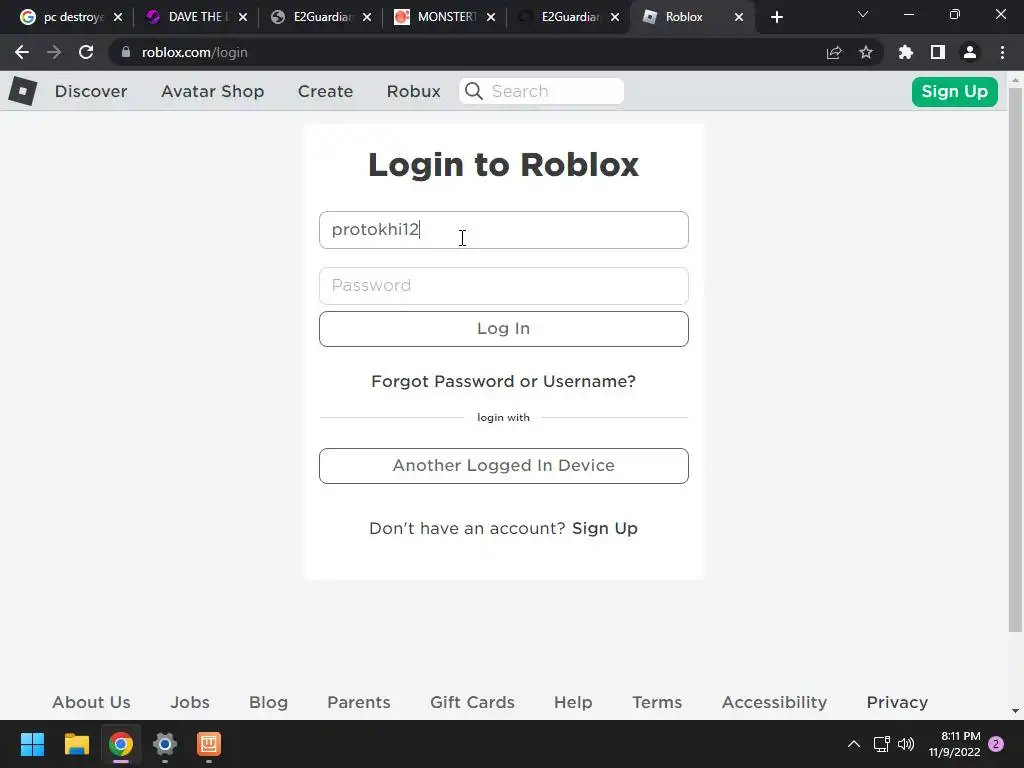Bookmark page with the star icon
The image size is (1024, 768).
[x=866, y=52]
